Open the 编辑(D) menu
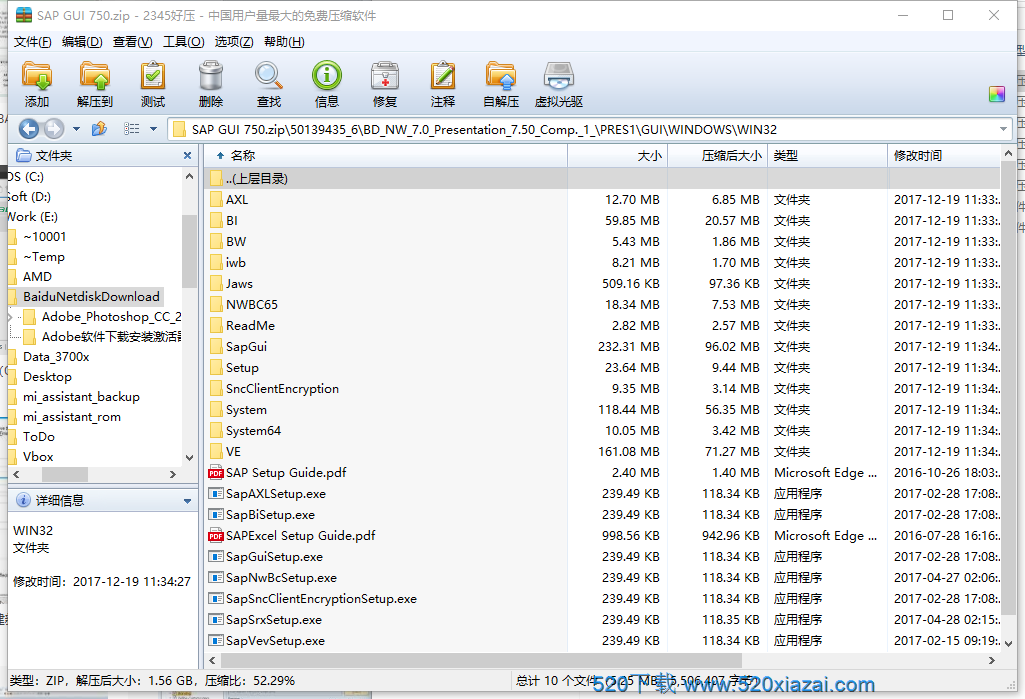 point(82,42)
